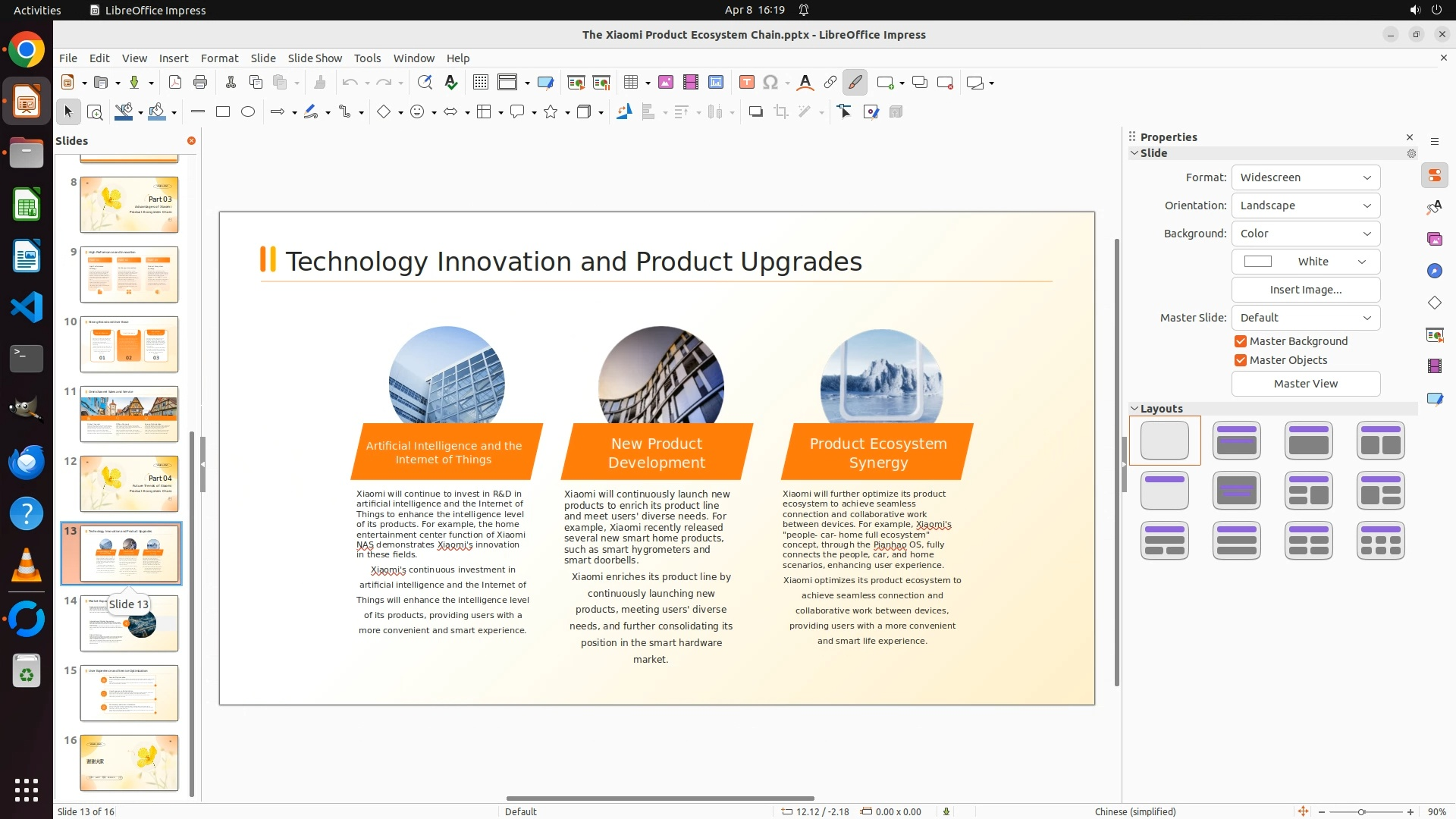
Task: Click the Master View button
Action: [1305, 384]
